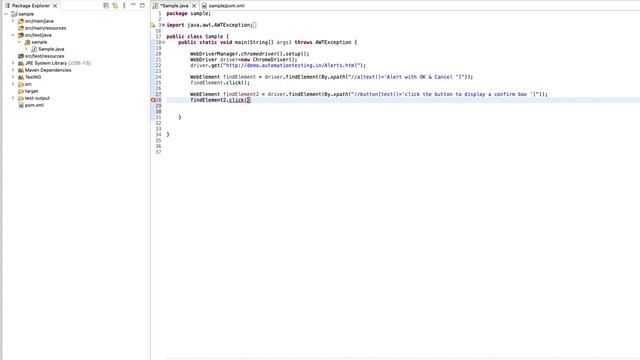Screen dimensions: 640x360
Task: Expand the src folder node
Action: pyautogui.click(x=13, y=84)
